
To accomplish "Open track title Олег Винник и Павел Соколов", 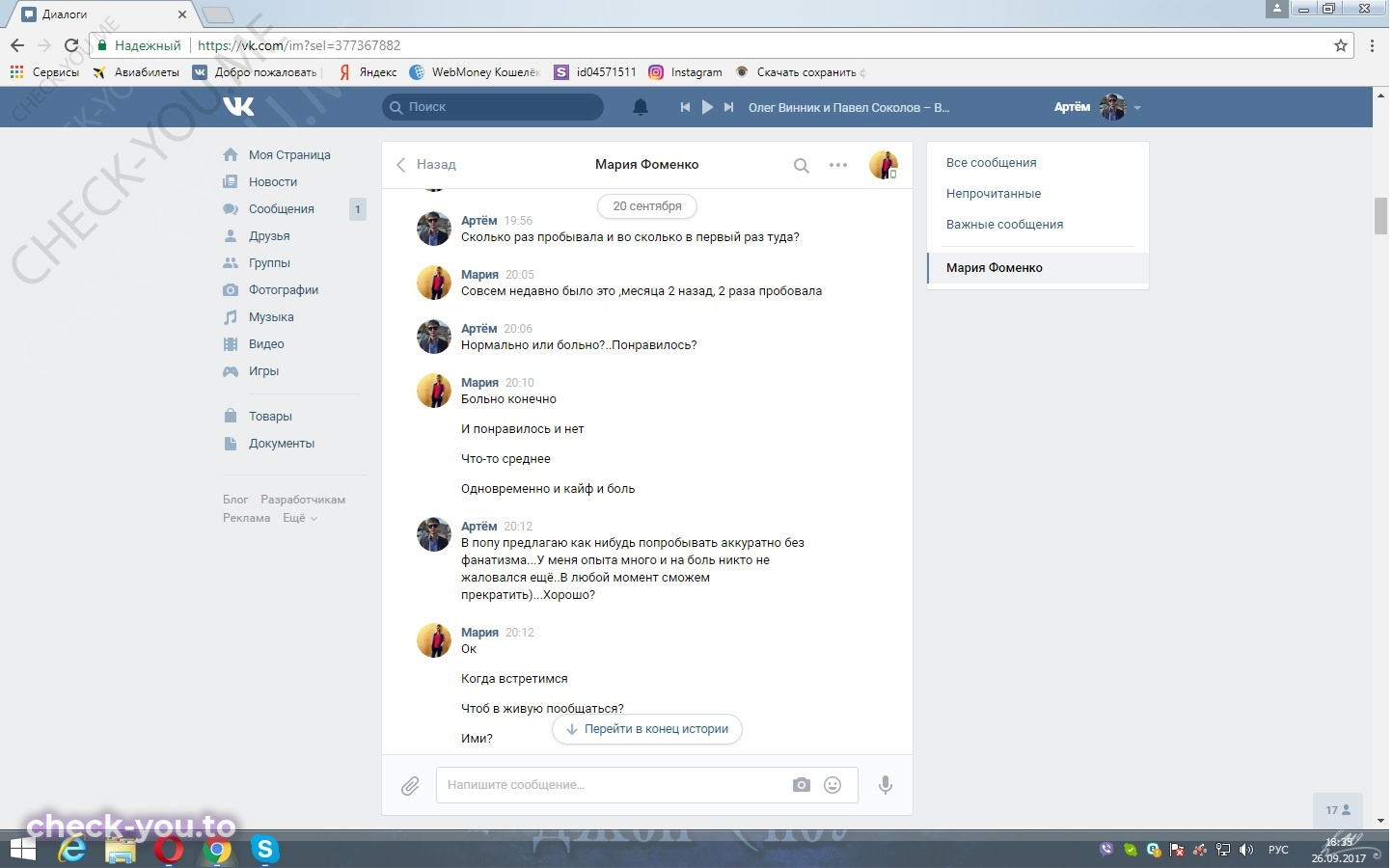I will pyautogui.click(x=849, y=107).
